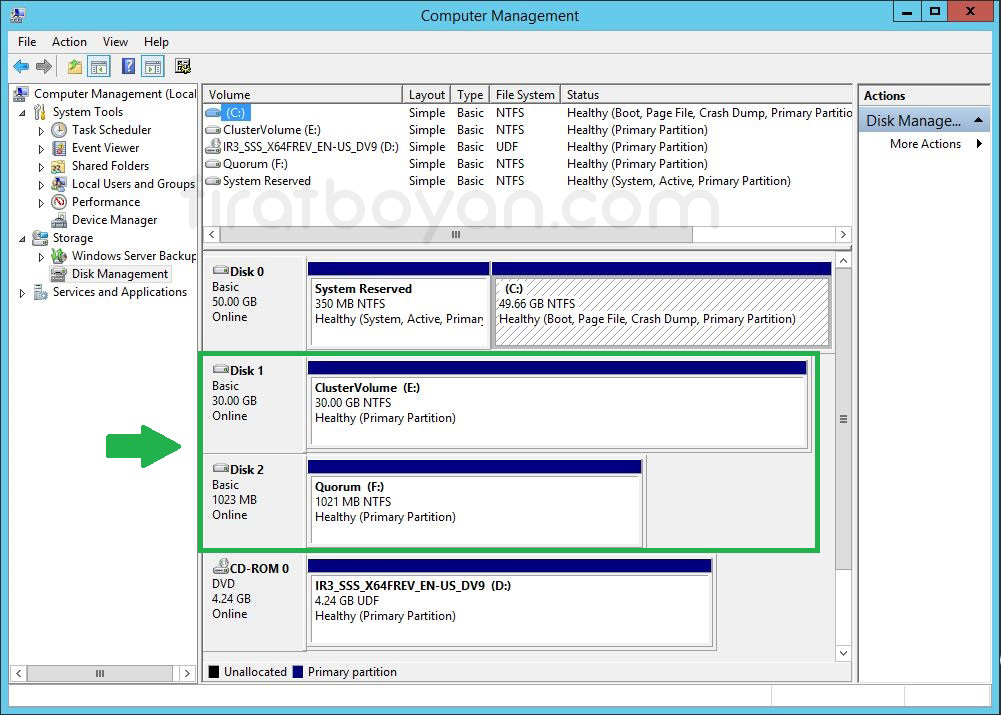The width and height of the screenshot is (1001, 715).
Task: Expand the Event Viewer node
Action: coord(41,149)
